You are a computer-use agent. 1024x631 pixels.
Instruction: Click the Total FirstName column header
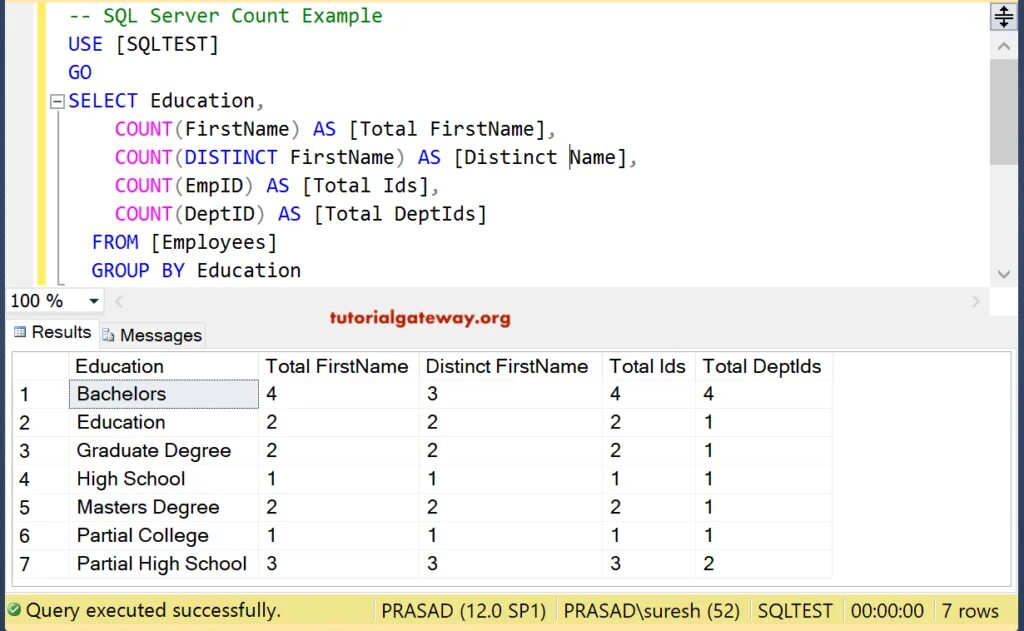[x=337, y=366]
